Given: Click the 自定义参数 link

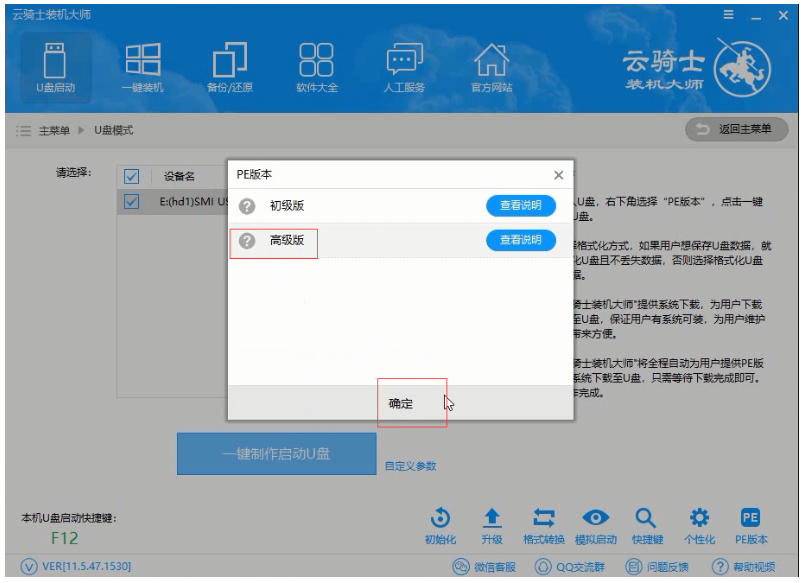Looking at the screenshot, I should 410,466.
